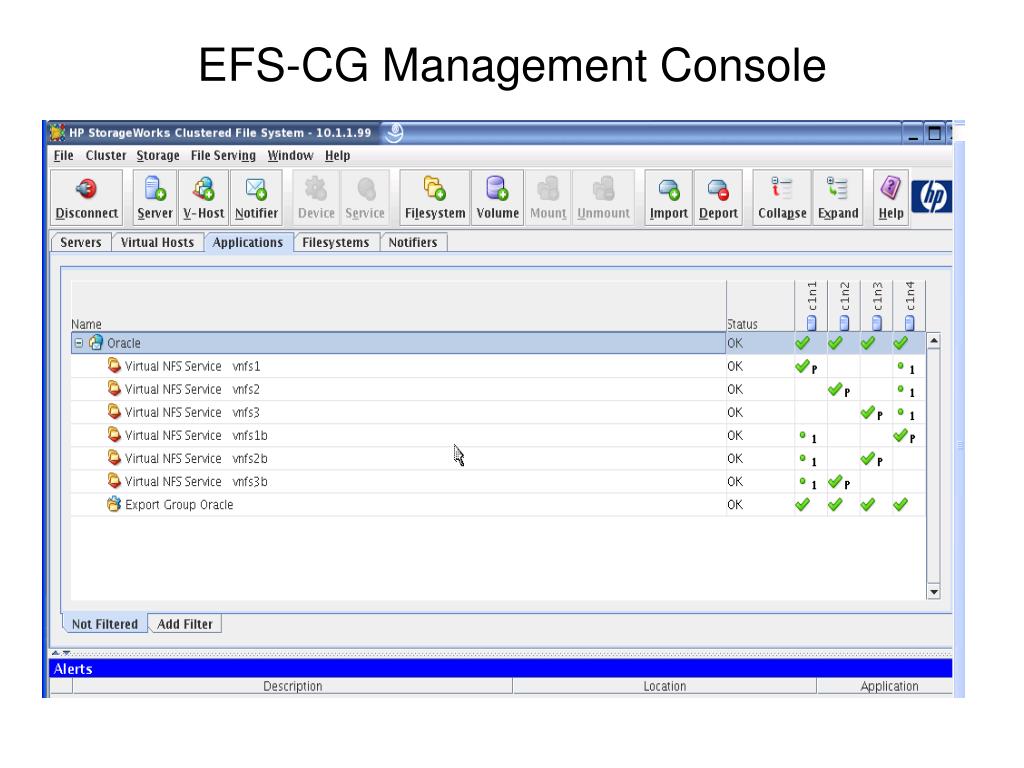1024x768 pixels.
Task: Open the File Serving menu
Action: pyautogui.click(x=223, y=155)
